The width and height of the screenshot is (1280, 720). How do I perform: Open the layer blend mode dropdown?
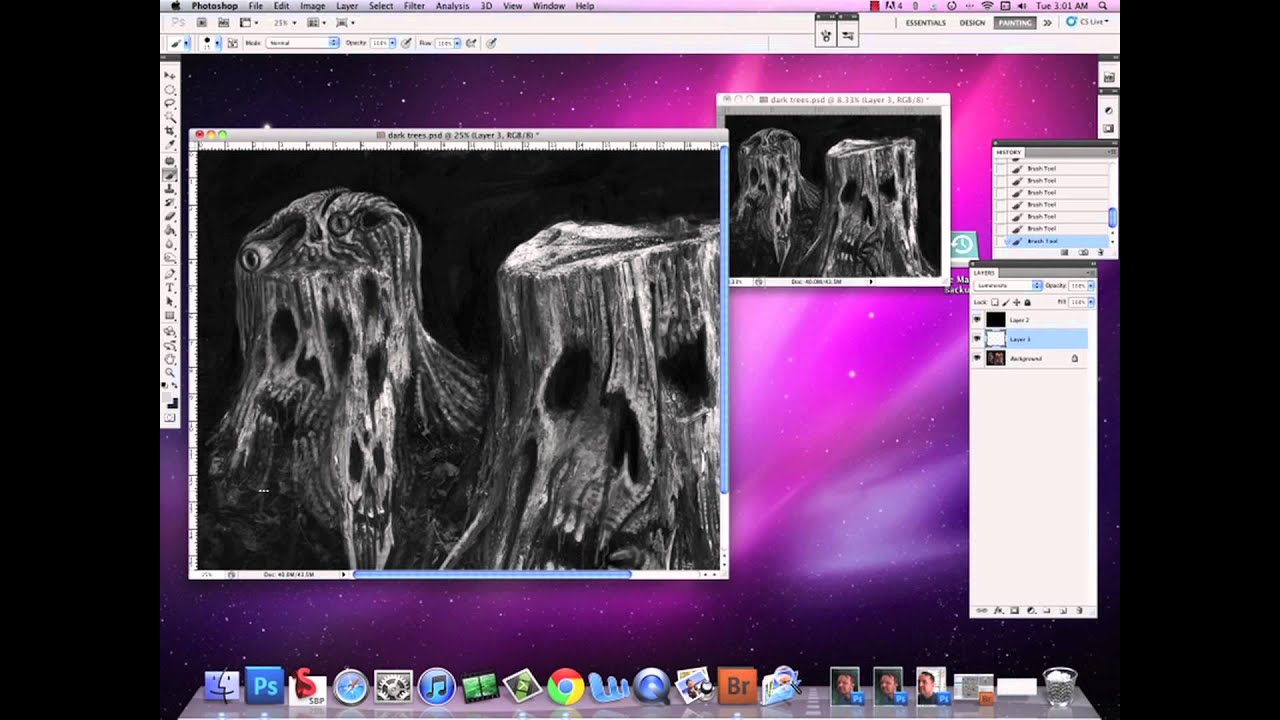(1008, 286)
